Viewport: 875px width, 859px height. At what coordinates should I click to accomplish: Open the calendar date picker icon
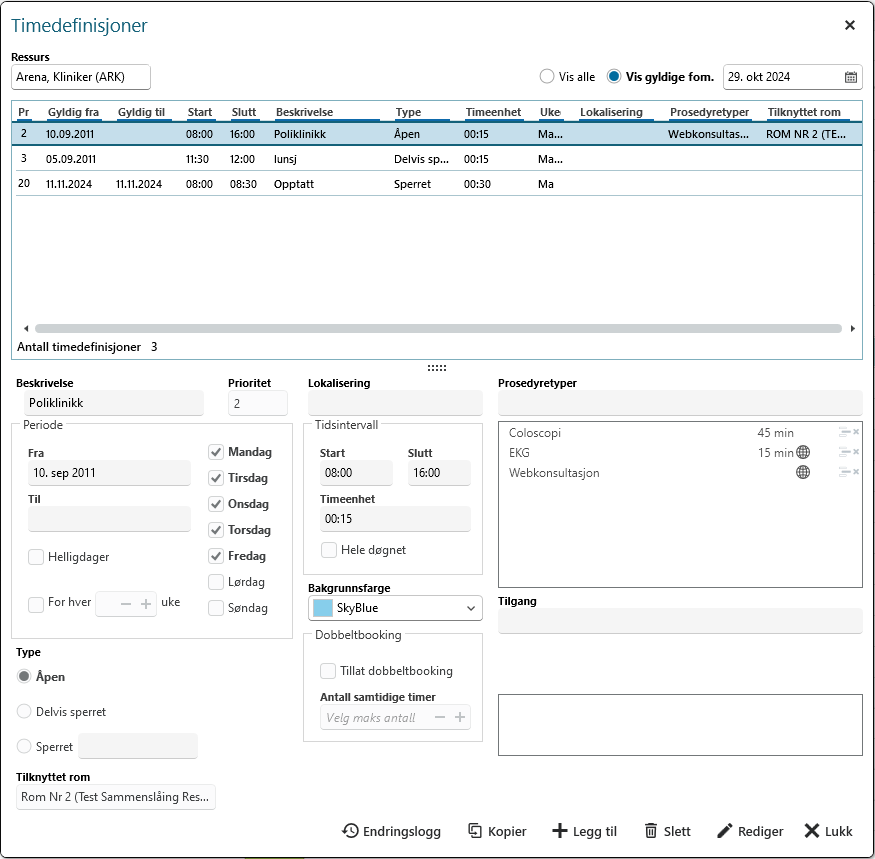pyautogui.click(x=850, y=77)
